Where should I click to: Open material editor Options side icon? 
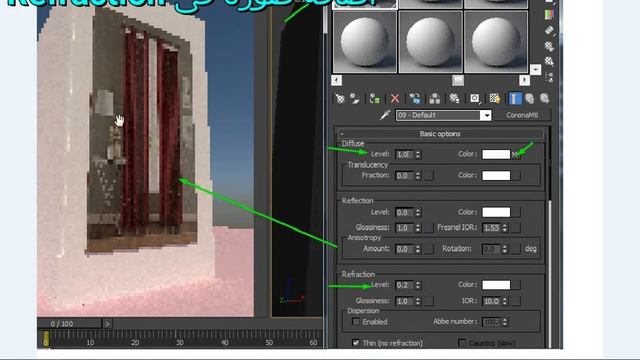point(549,46)
